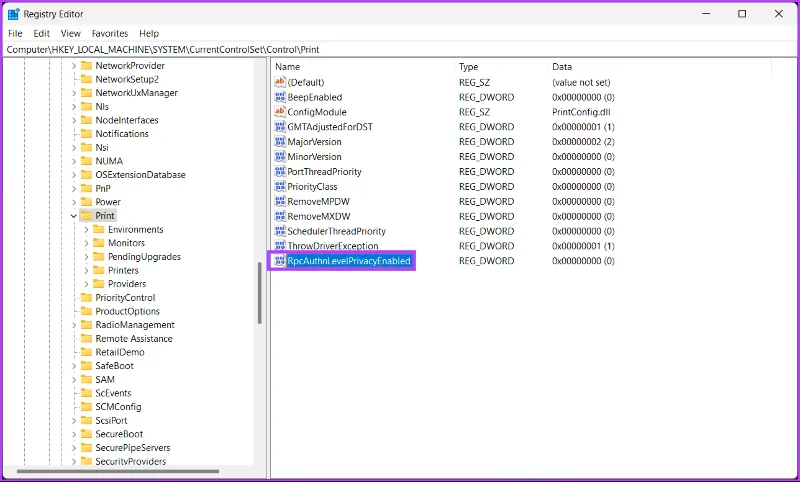The image size is (800, 482).
Task: Click the Monitors subkey folder icon
Action: 99,243
